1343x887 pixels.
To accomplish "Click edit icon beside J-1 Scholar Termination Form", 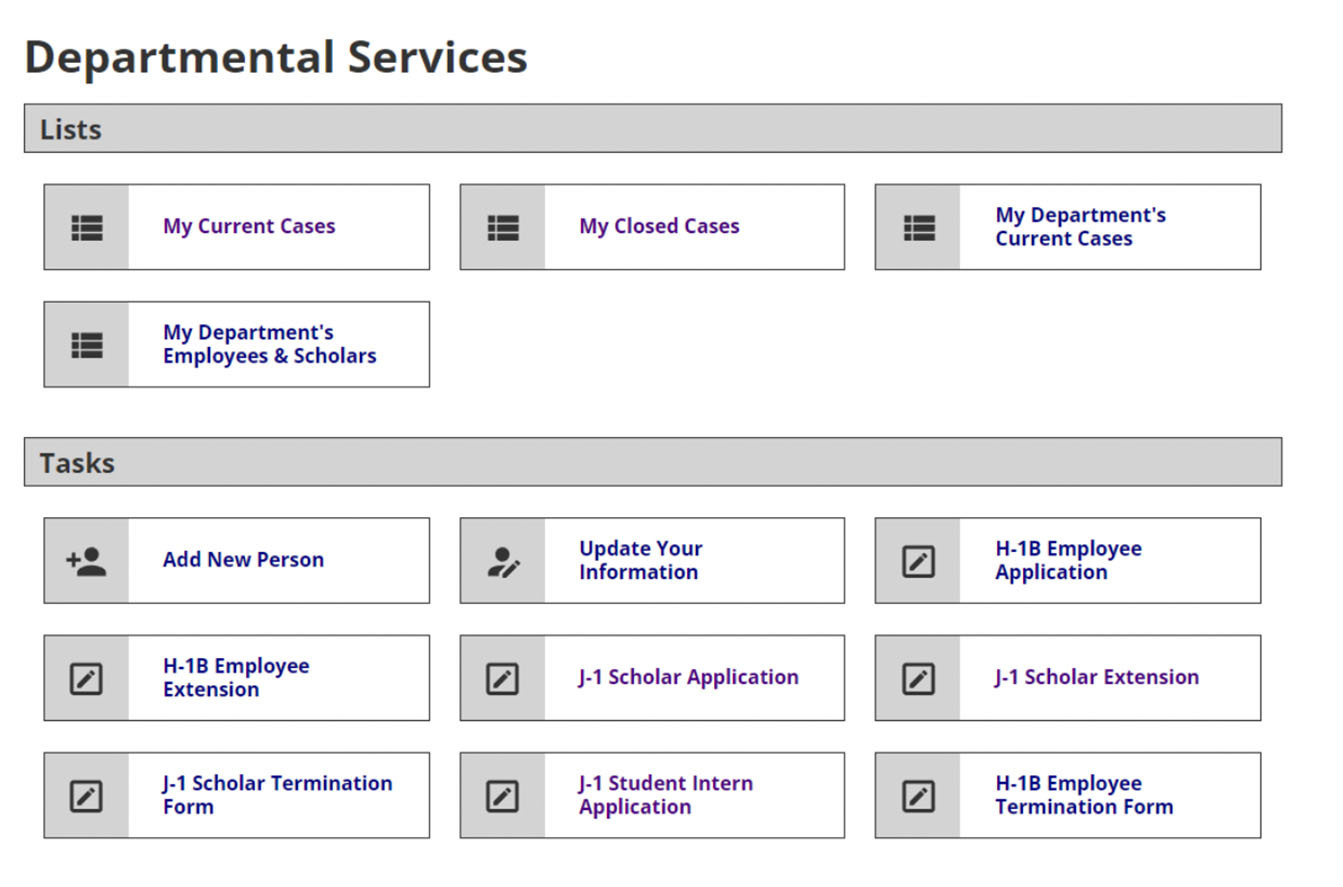I will pos(87,796).
